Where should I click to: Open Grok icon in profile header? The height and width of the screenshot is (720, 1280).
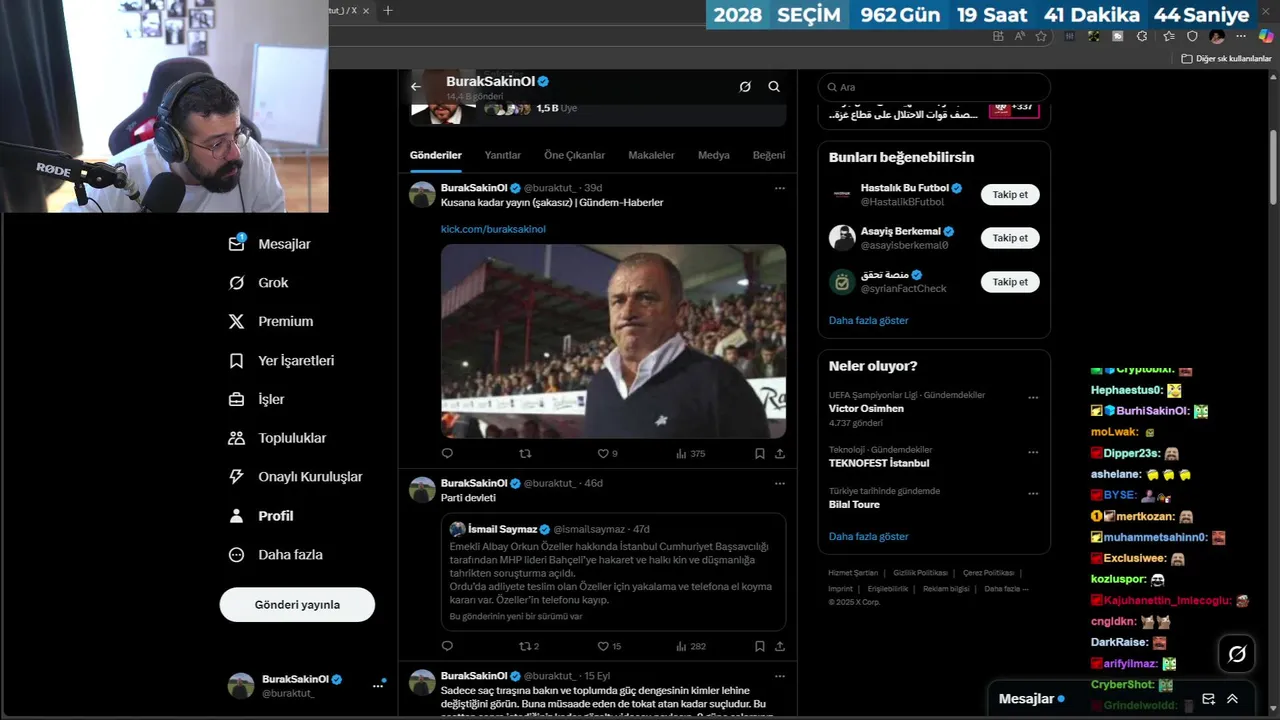[x=745, y=87]
